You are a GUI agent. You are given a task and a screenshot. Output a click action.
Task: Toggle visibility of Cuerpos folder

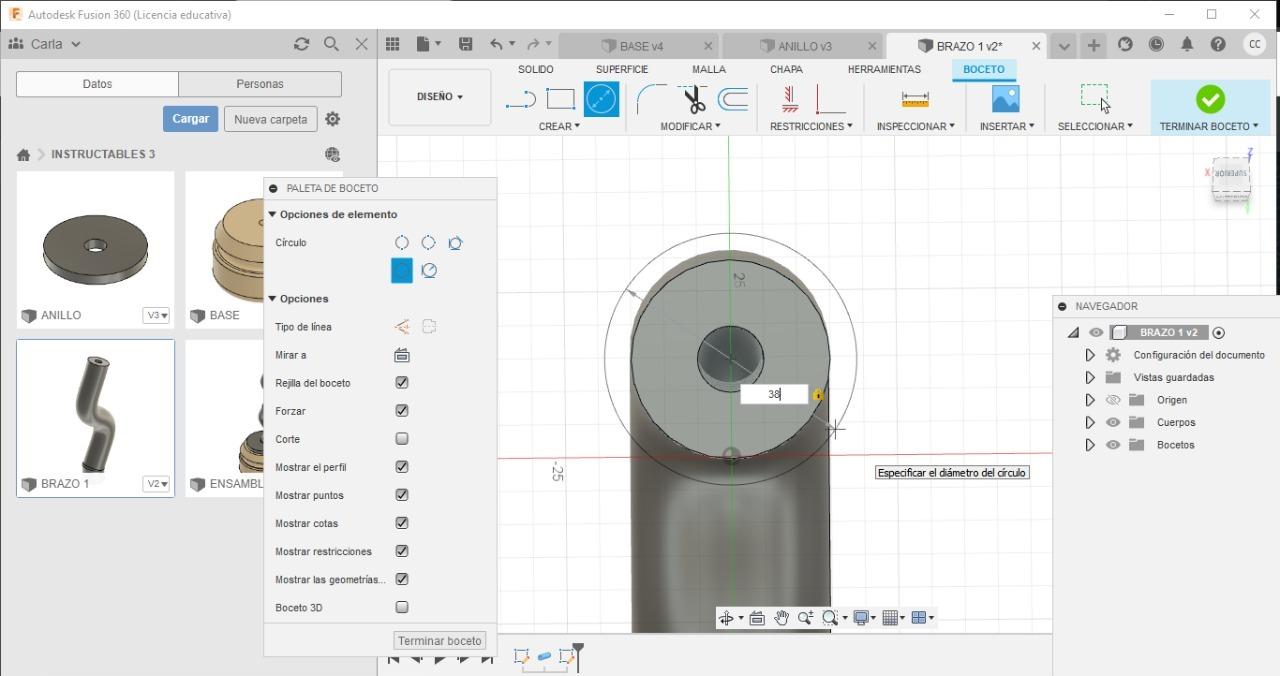[1113, 422]
